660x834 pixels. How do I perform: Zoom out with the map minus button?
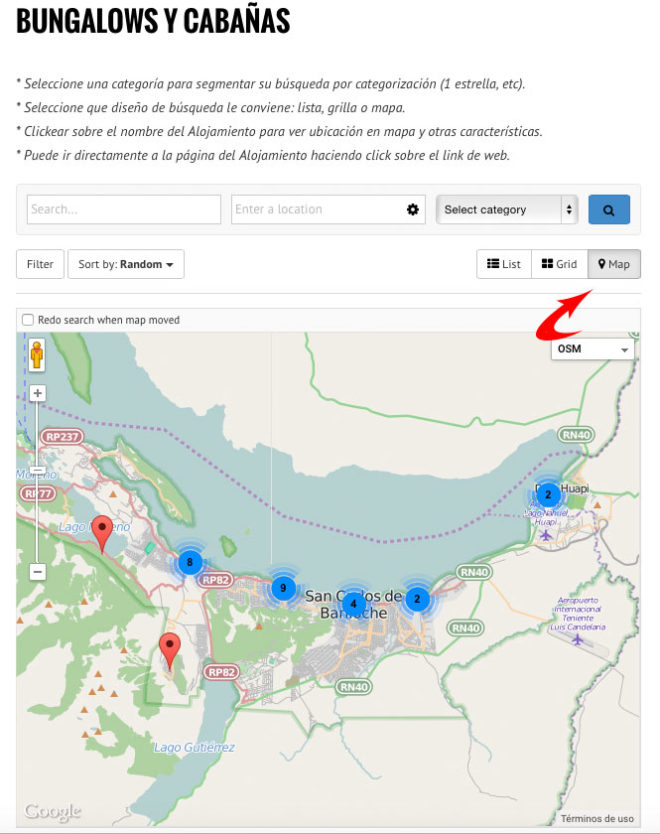(x=38, y=572)
